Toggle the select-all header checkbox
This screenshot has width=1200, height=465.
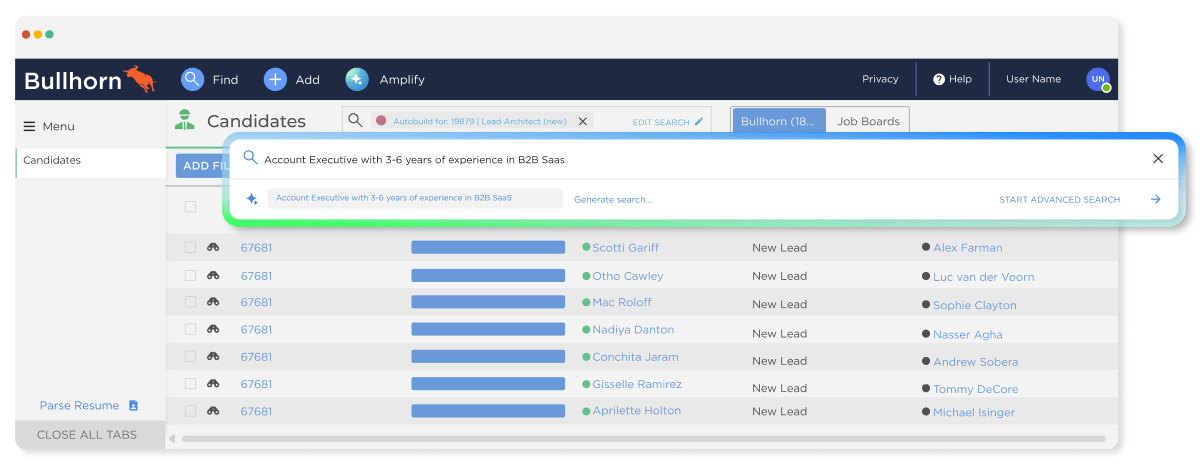click(x=190, y=207)
